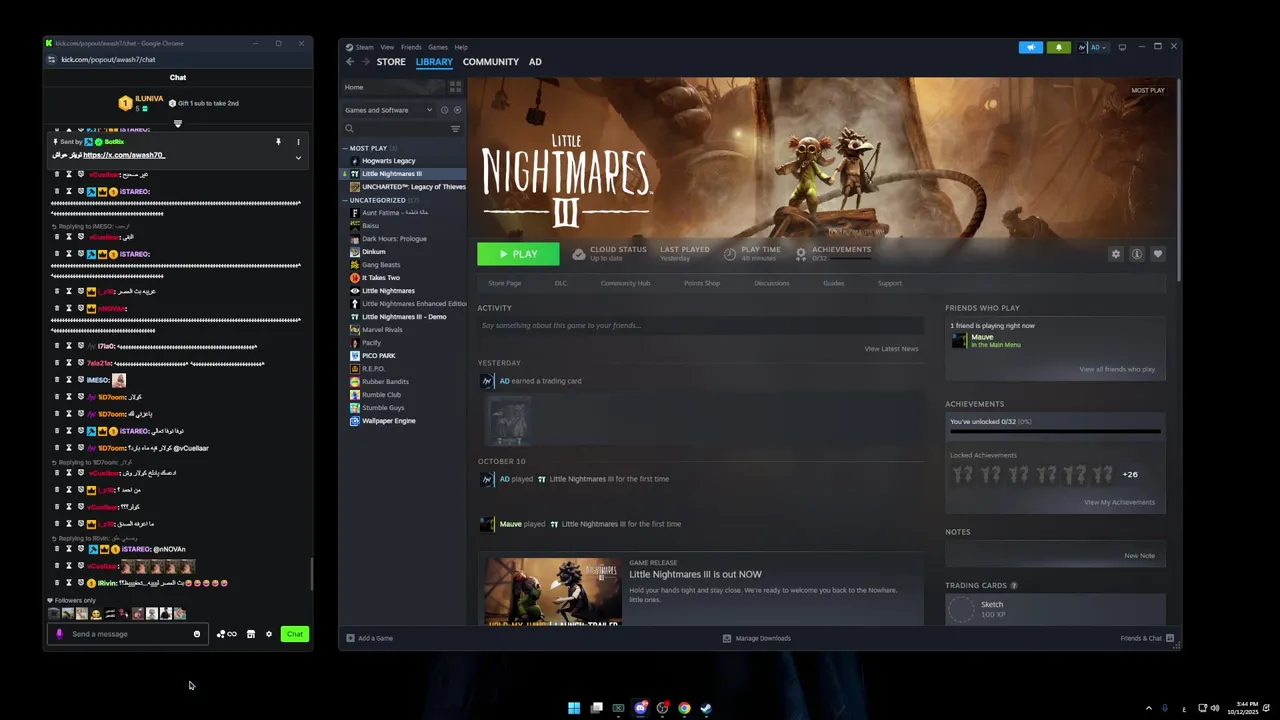
Task: Open the Friends & Chat icon
Action: point(1170,638)
